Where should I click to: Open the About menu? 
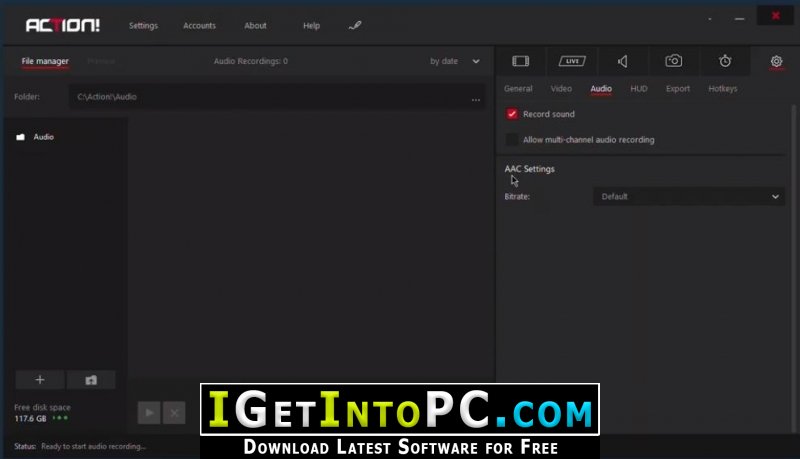[255, 26]
